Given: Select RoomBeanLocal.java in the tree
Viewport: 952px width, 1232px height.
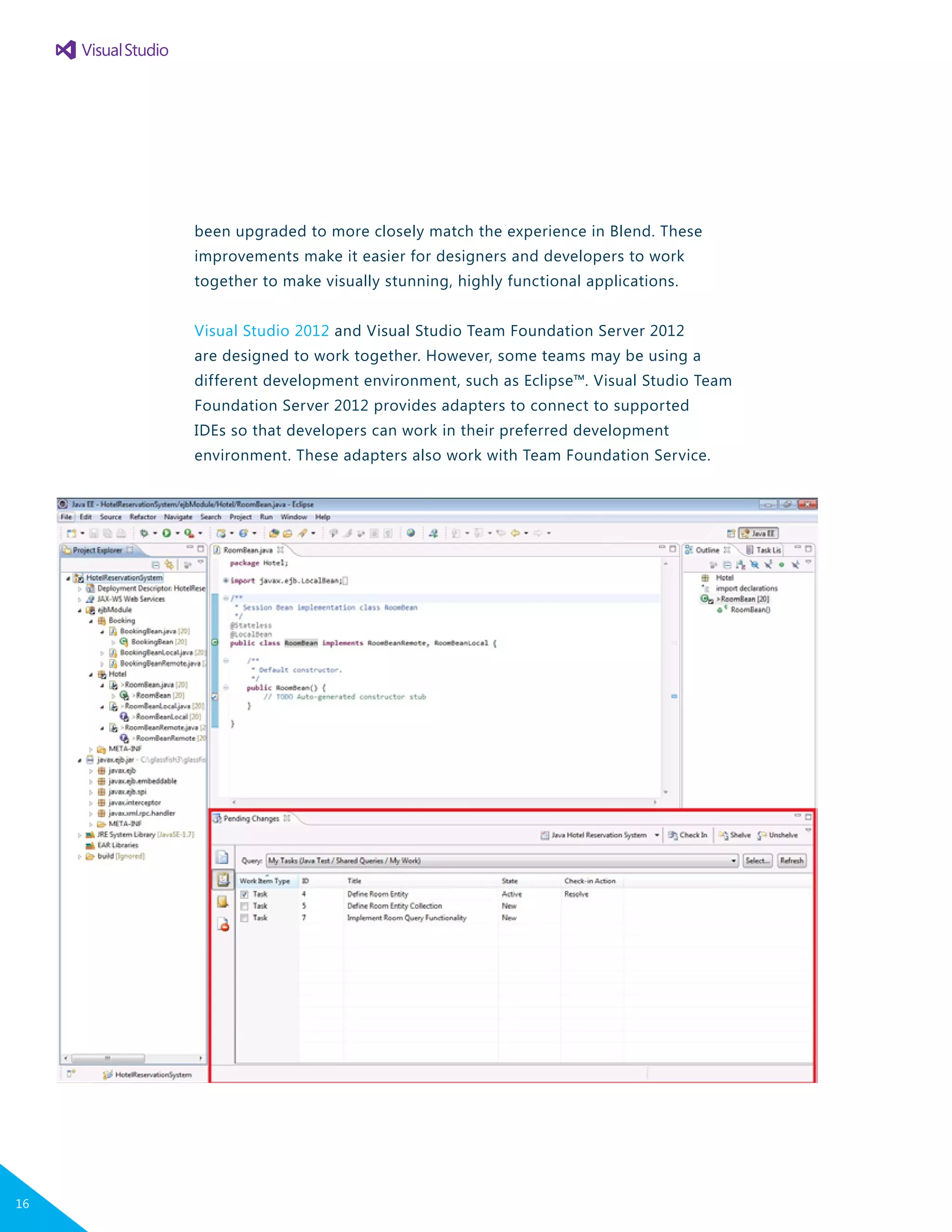Looking at the screenshot, I should (158, 707).
